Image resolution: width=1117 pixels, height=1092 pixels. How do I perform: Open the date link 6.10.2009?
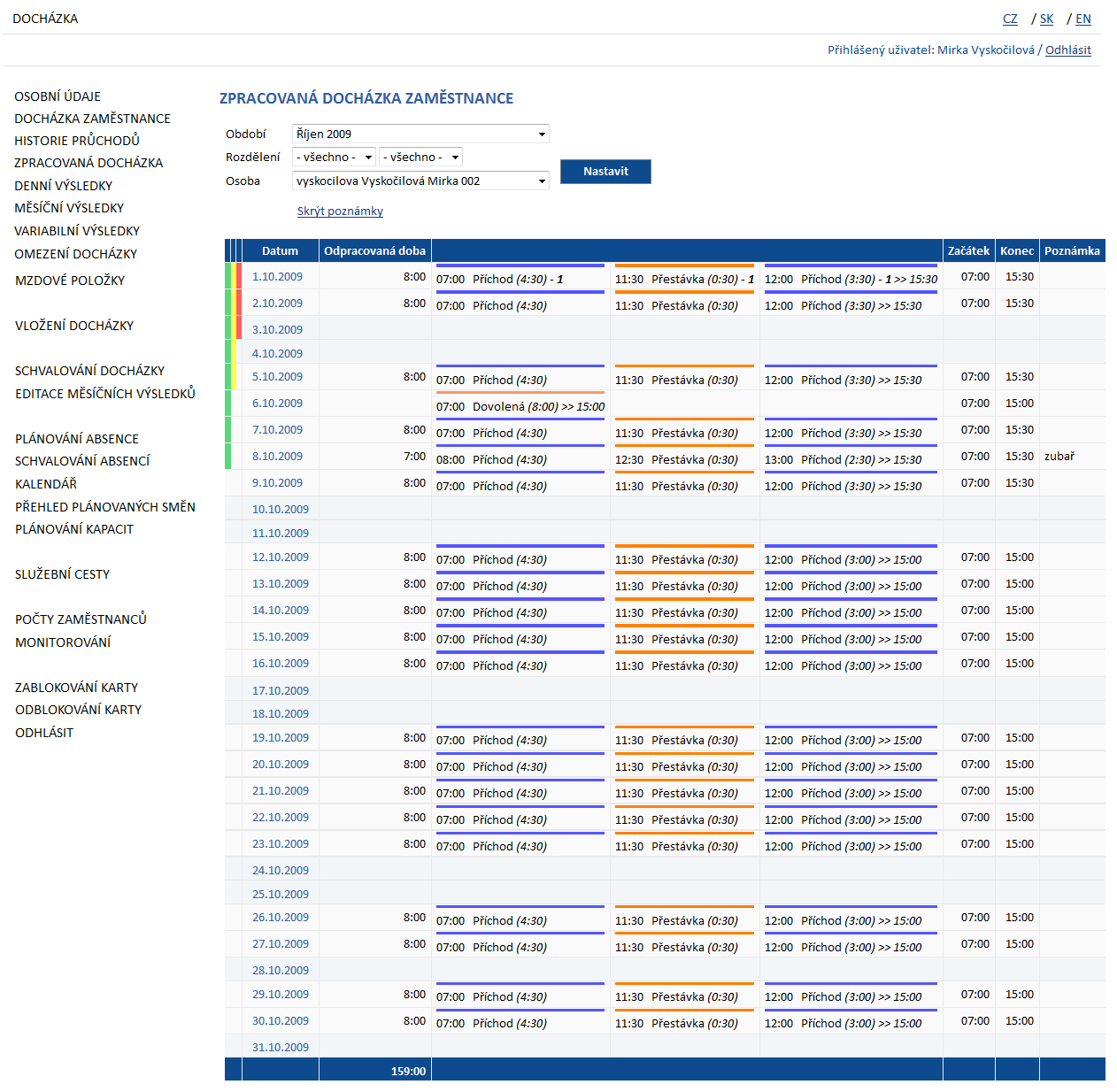(277, 404)
